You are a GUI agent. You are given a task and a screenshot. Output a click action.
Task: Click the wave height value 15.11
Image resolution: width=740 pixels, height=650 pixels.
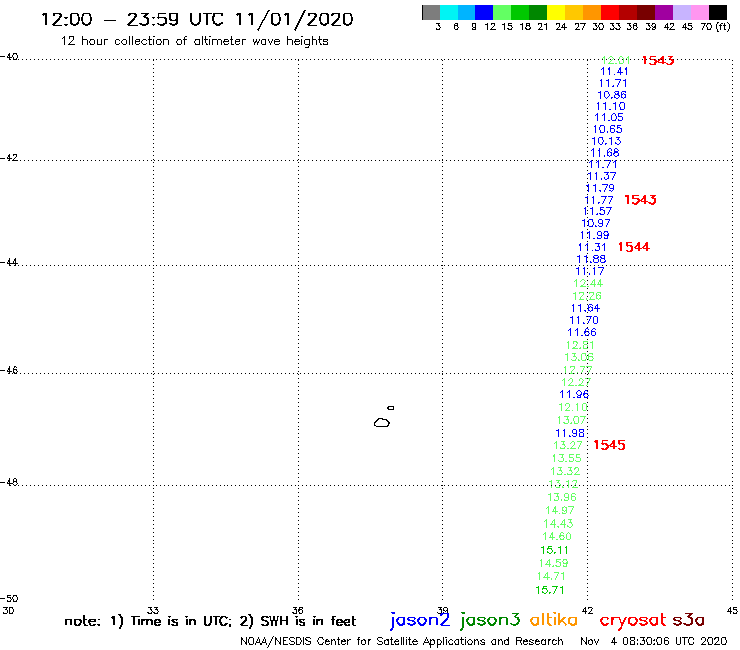coord(555,550)
